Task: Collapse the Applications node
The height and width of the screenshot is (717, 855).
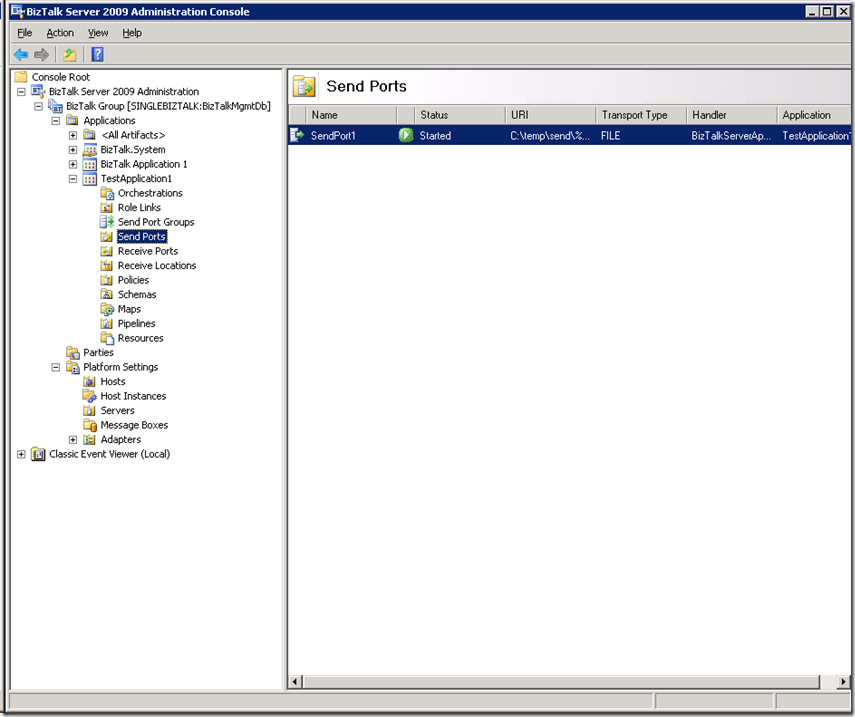Action: [x=56, y=120]
